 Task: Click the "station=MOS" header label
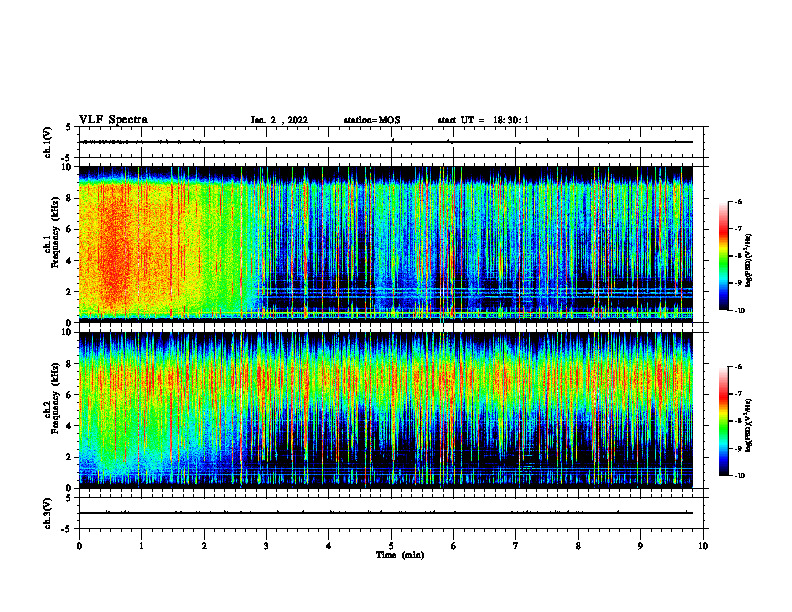tap(372, 120)
